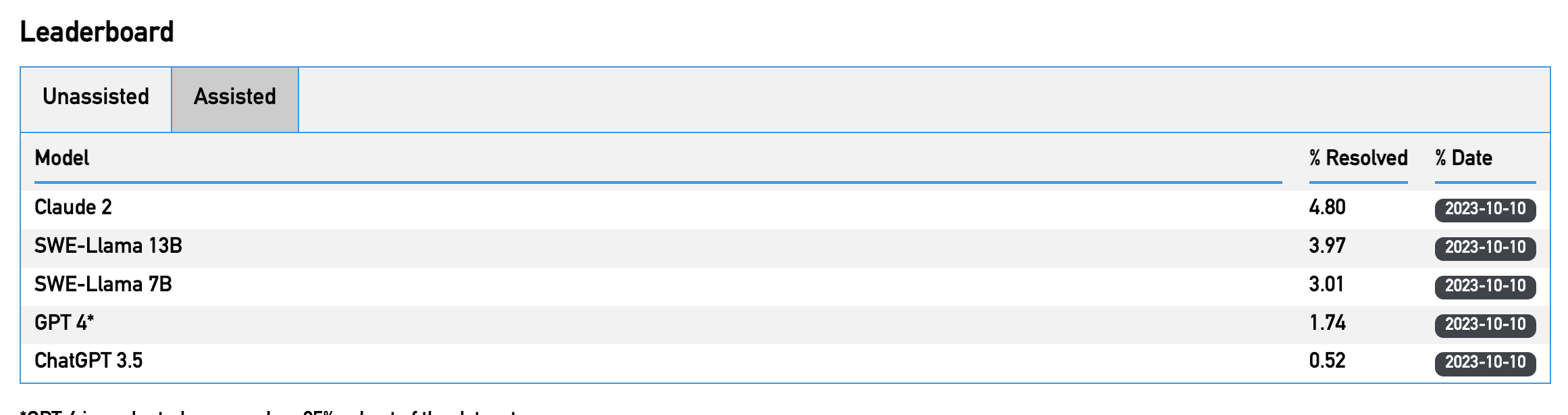Click Claude 2's 4.80 resolved score
The width and height of the screenshot is (1568, 415).
coord(1327,207)
